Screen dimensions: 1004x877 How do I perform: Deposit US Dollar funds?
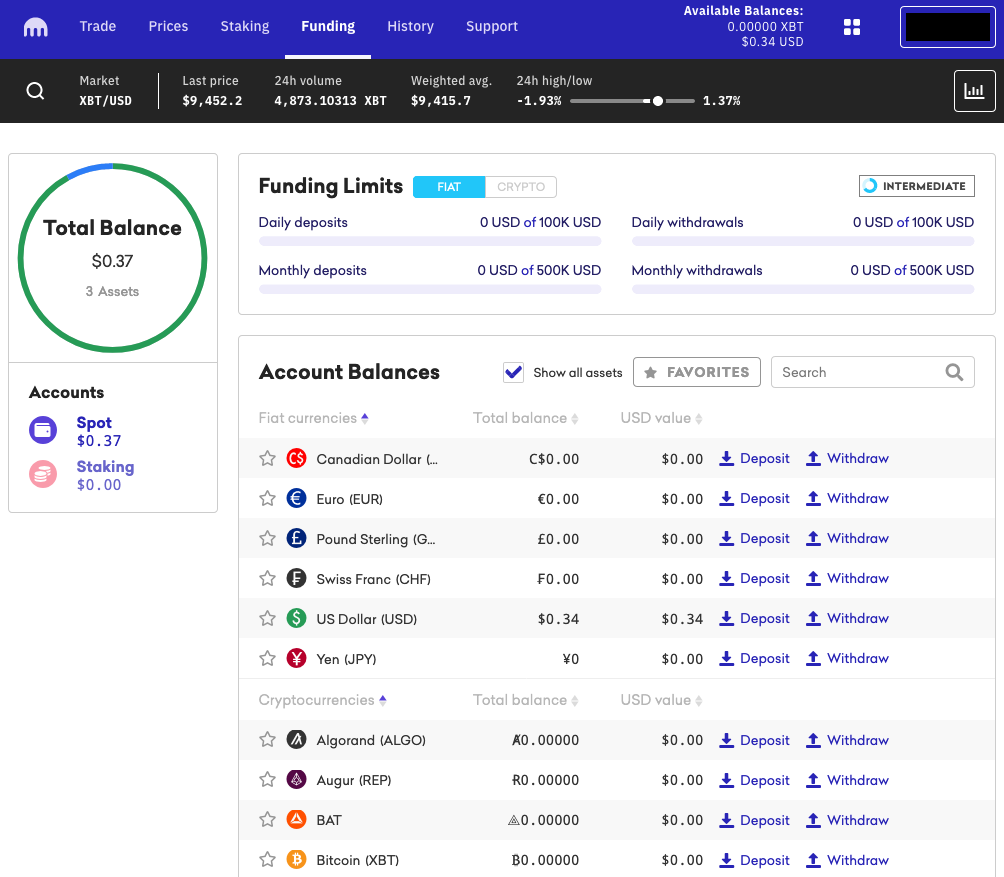pyautogui.click(x=754, y=618)
